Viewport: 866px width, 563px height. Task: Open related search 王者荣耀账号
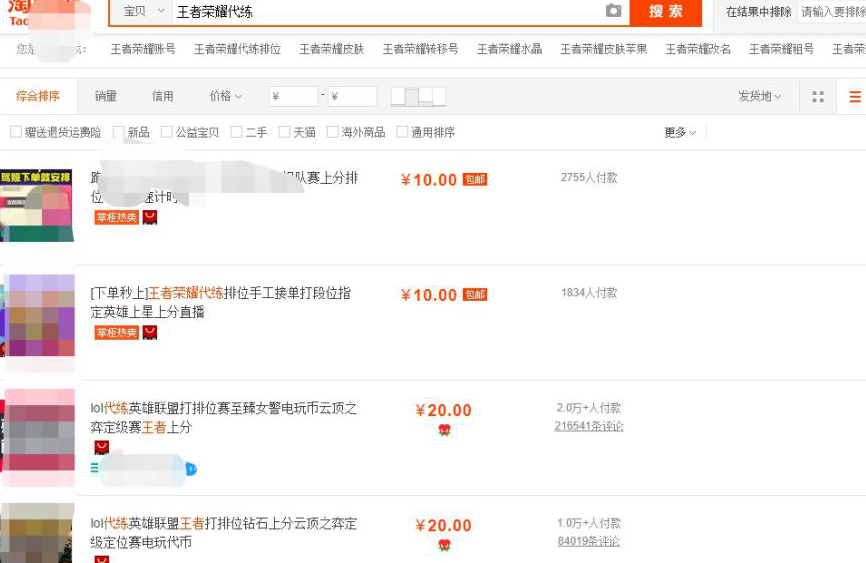[x=143, y=49]
